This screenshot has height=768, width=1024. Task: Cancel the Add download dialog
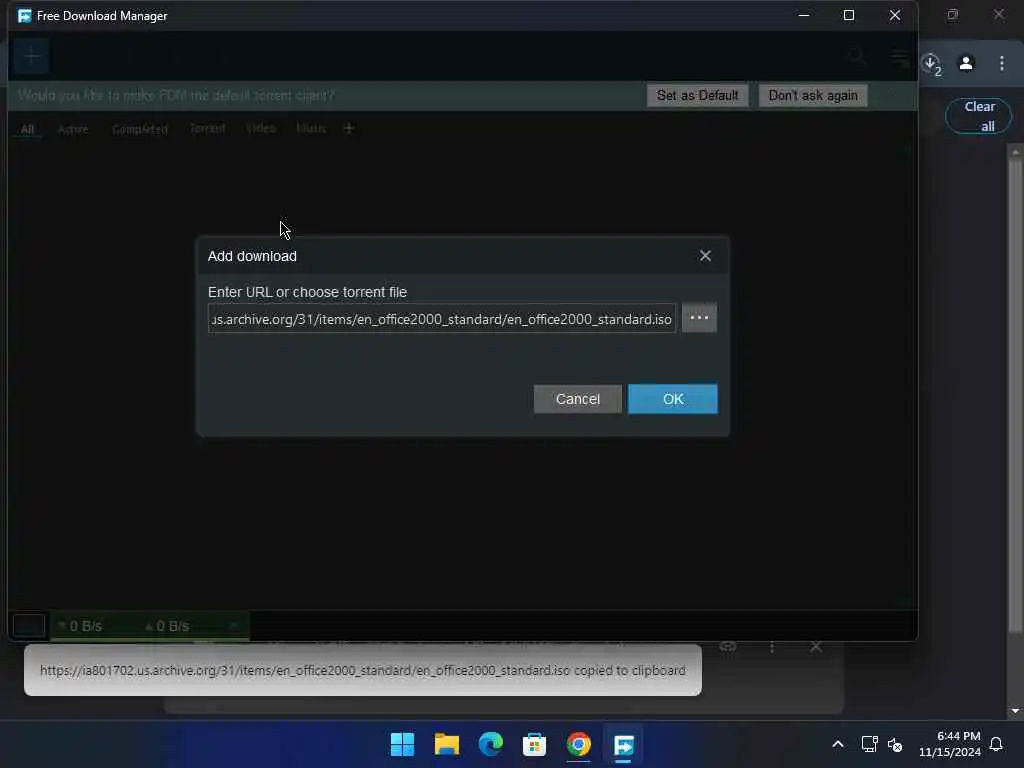[x=577, y=399]
